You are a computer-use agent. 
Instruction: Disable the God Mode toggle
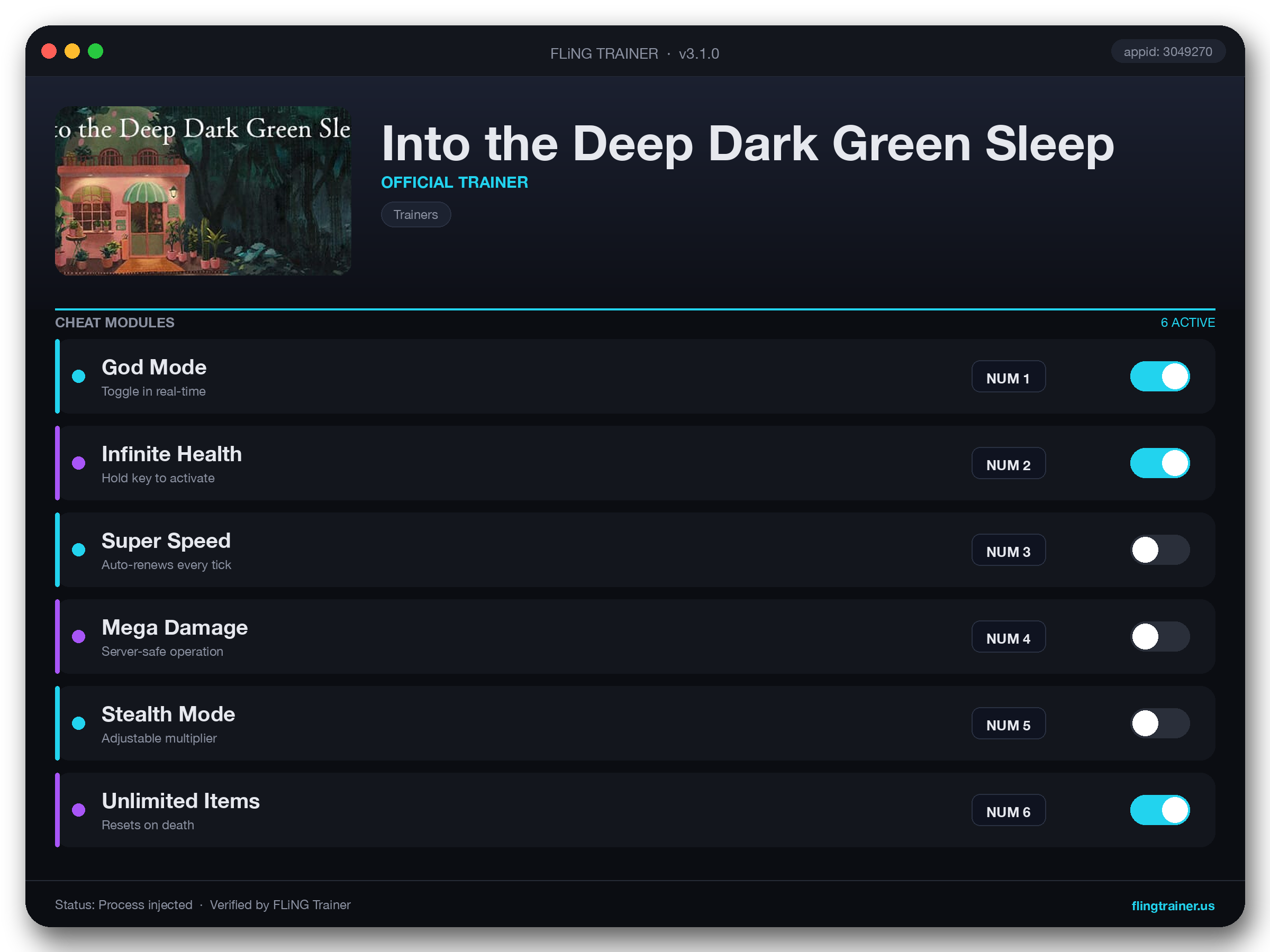pyautogui.click(x=1160, y=377)
